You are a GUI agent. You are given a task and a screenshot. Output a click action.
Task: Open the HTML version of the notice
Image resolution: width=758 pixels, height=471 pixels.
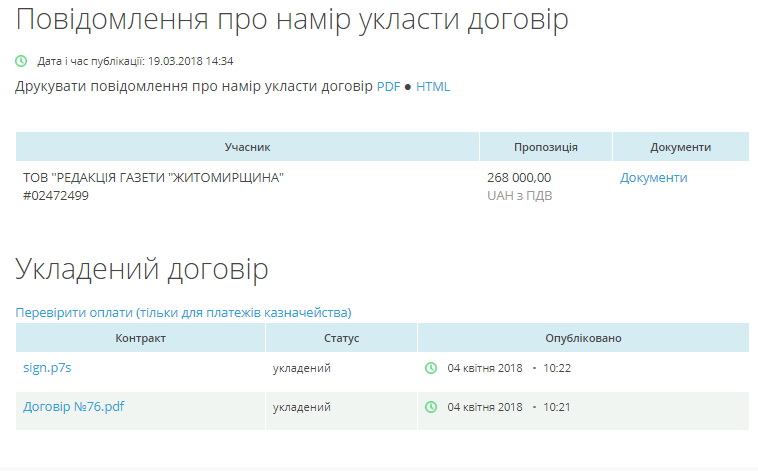point(433,87)
